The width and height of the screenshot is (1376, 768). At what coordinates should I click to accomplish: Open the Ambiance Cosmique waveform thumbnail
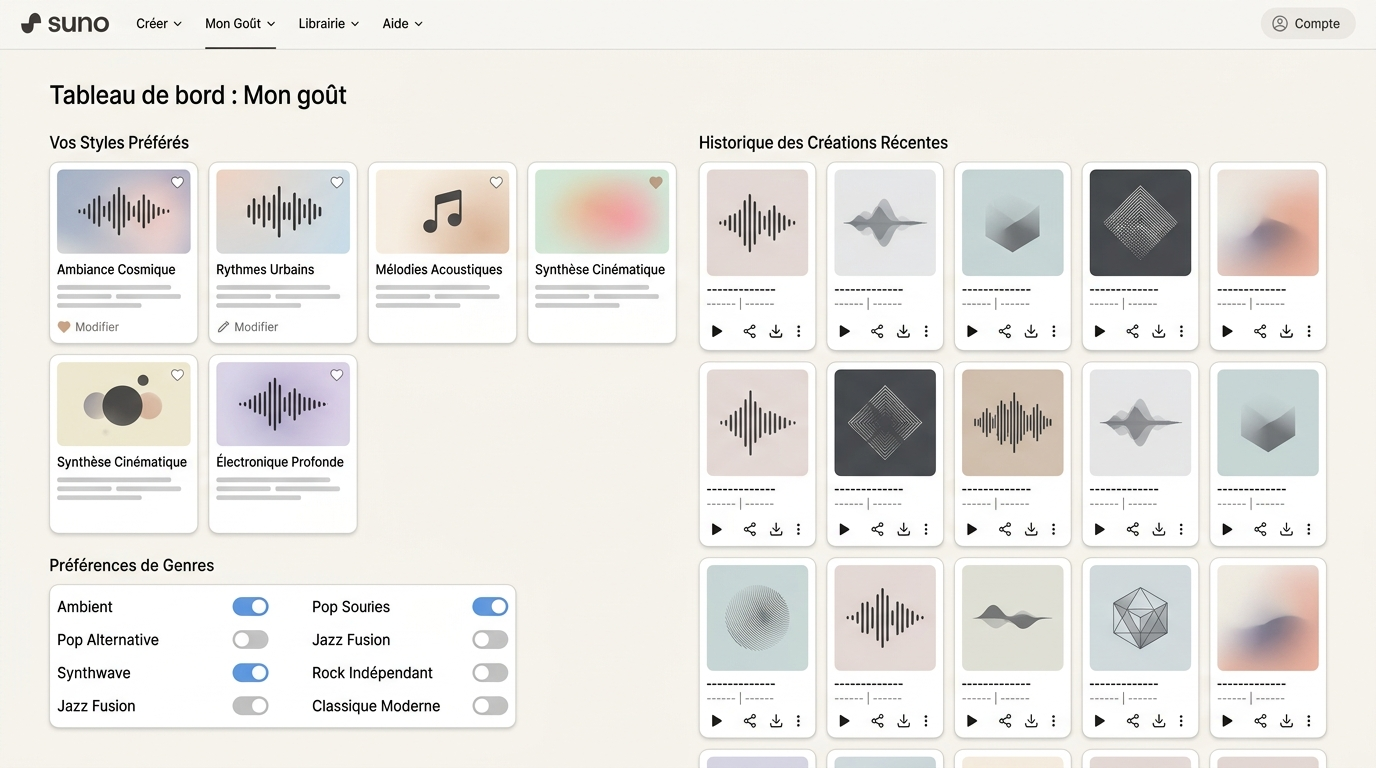(124, 211)
